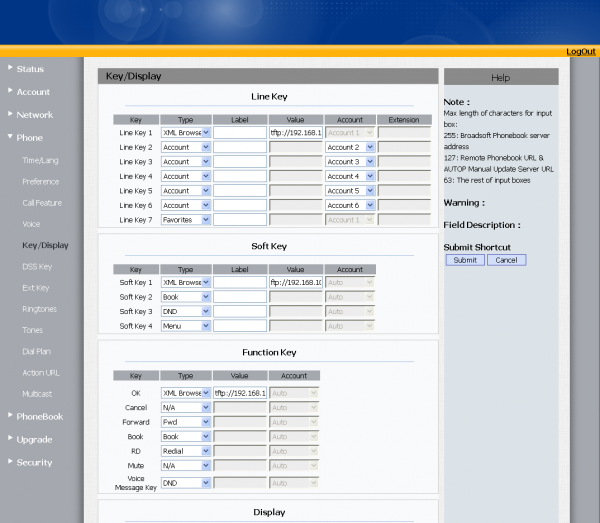Collapse the Phone menu section
Image resolution: width=600 pixels, height=523 pixels.
[x=29, y=138]
